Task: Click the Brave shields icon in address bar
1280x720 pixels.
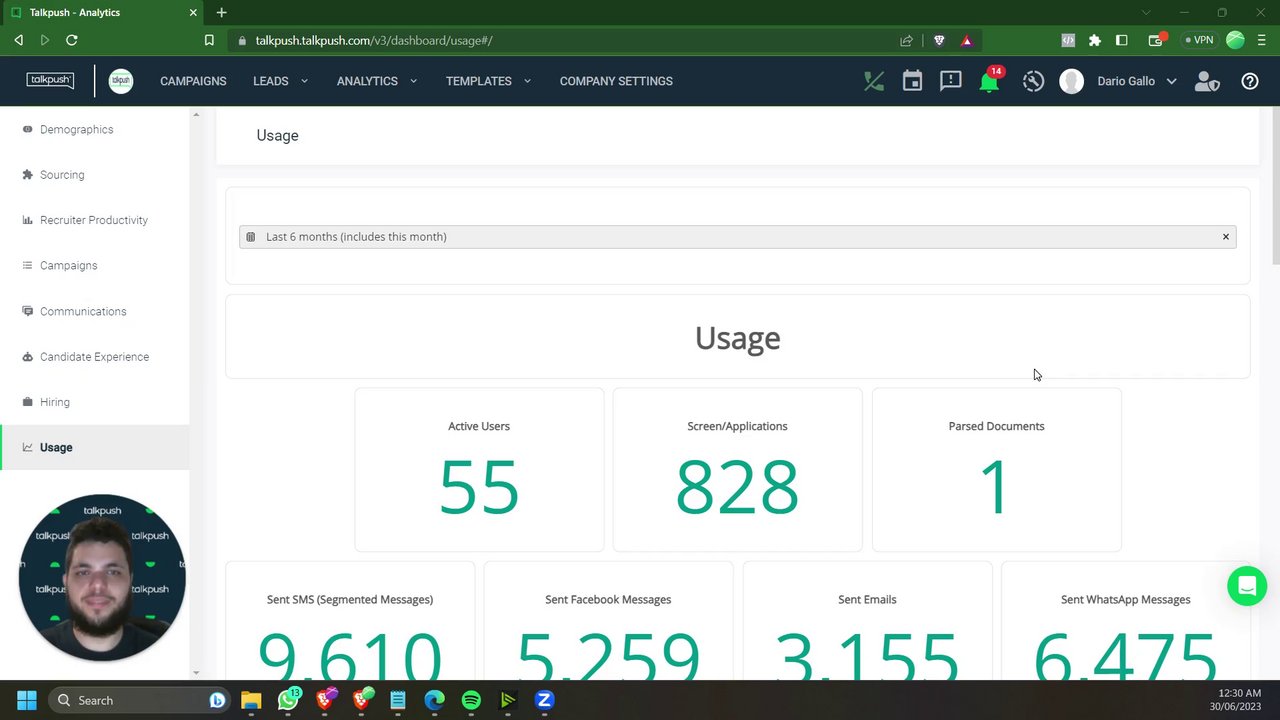Action: (x=939, y=40)
